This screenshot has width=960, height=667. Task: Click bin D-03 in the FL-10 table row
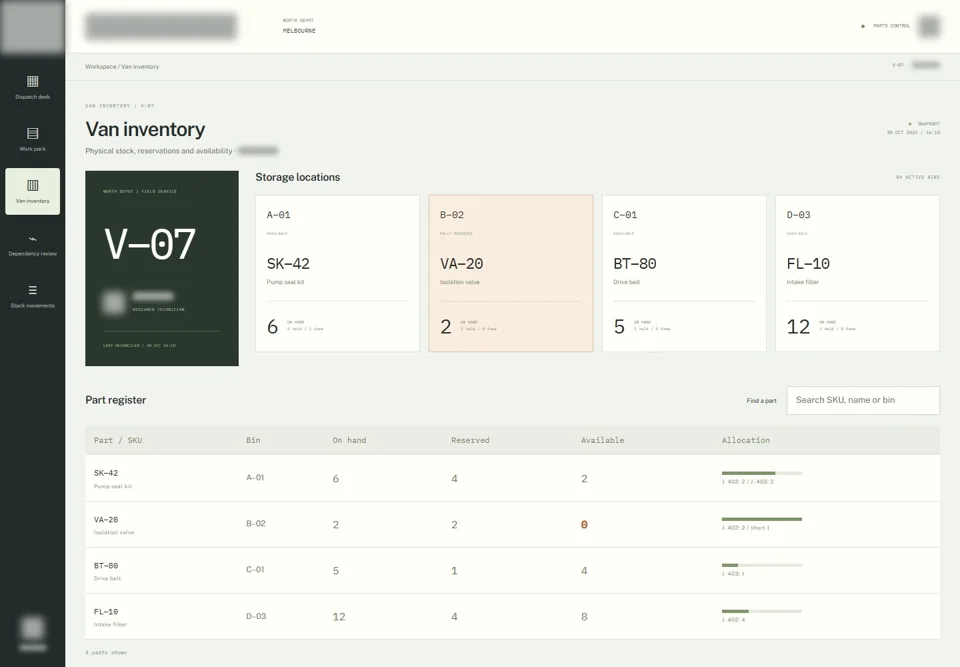(256, 616)
